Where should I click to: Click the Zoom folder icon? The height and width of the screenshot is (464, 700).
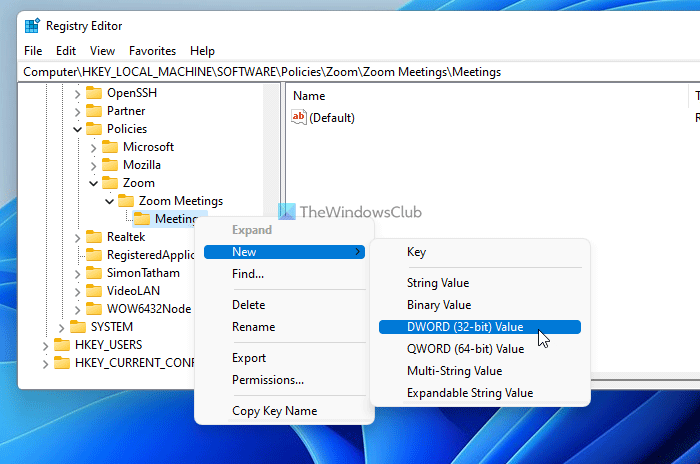[110, 183]
